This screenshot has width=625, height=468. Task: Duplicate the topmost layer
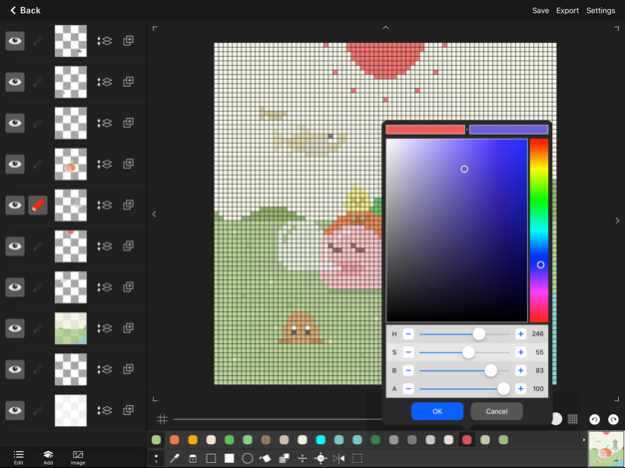pos(128,41)
